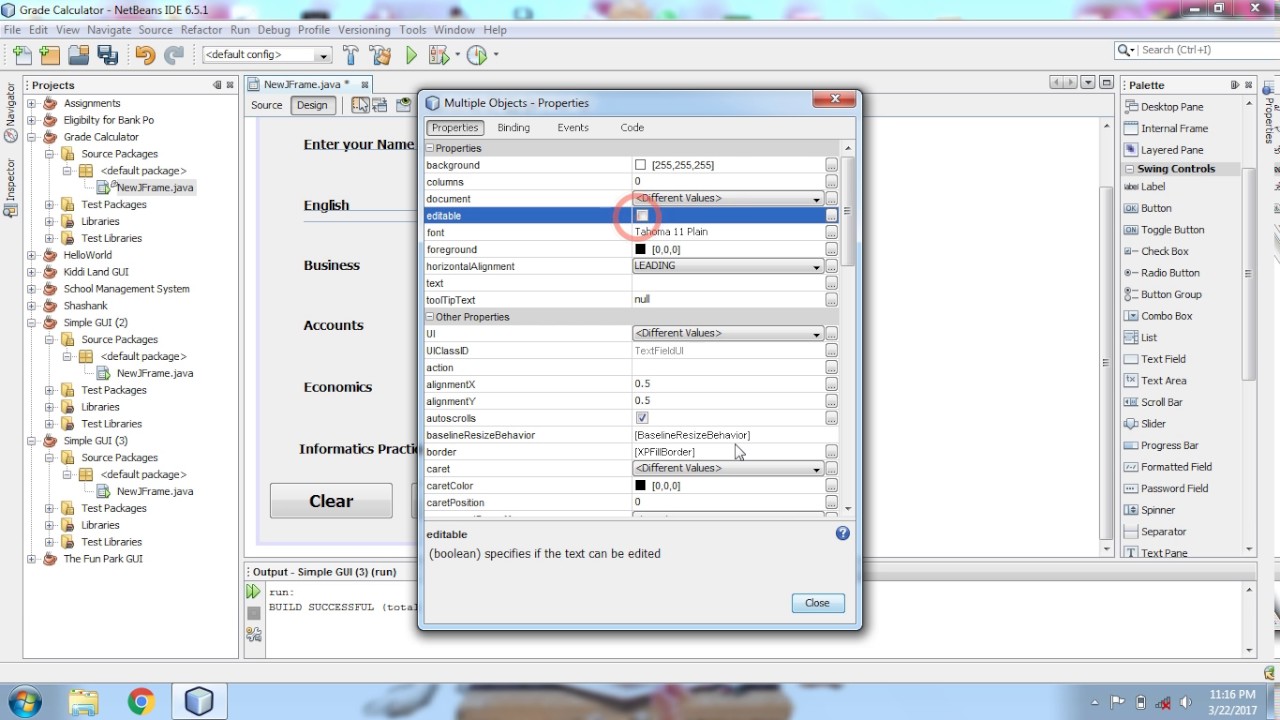Re-run output with green double arrow icon
1280x720 pixels.
[254, 592]
